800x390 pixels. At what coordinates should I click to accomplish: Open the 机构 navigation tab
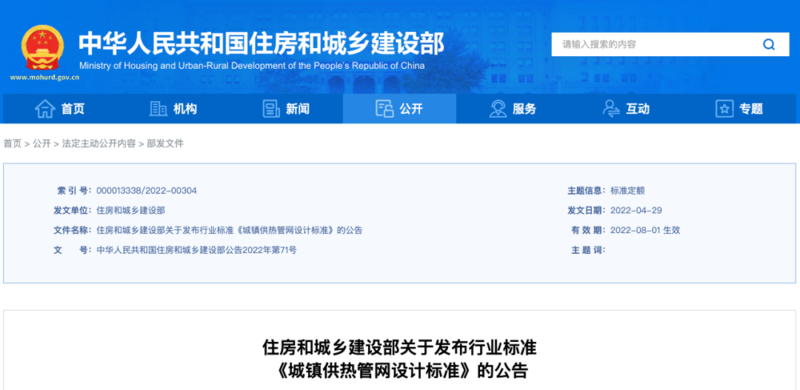[x=173, y=109]
